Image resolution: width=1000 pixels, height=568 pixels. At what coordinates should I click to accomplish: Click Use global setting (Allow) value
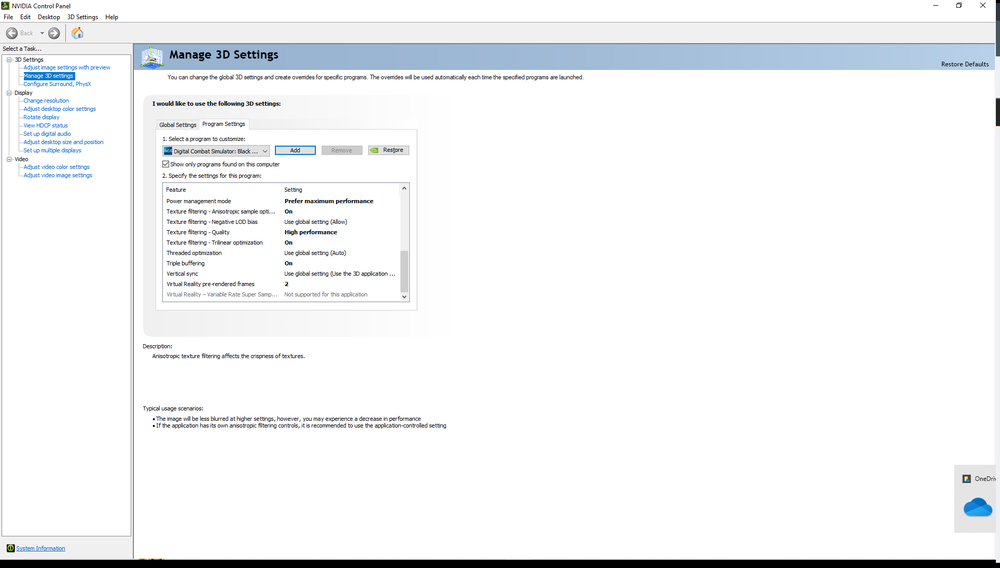click(316, 222)
